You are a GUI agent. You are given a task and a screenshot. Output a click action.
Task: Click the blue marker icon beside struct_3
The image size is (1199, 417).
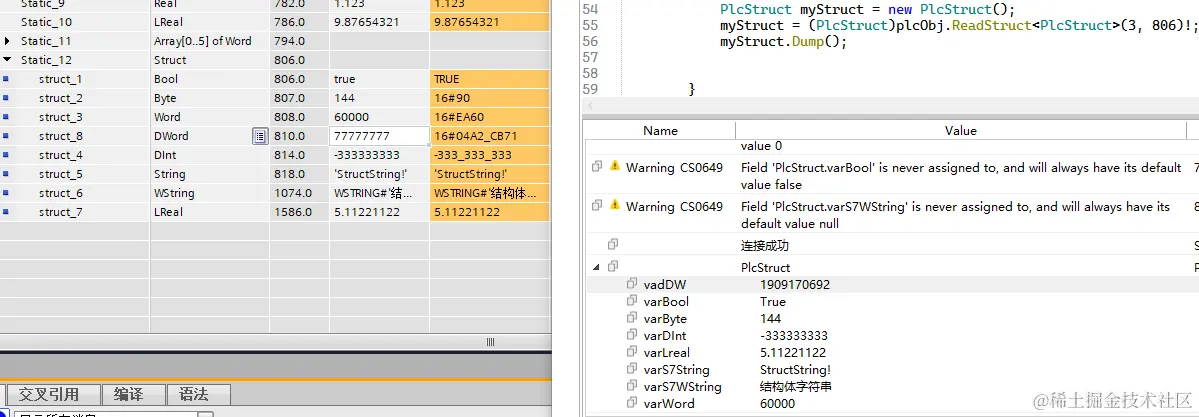pos(6,117)
